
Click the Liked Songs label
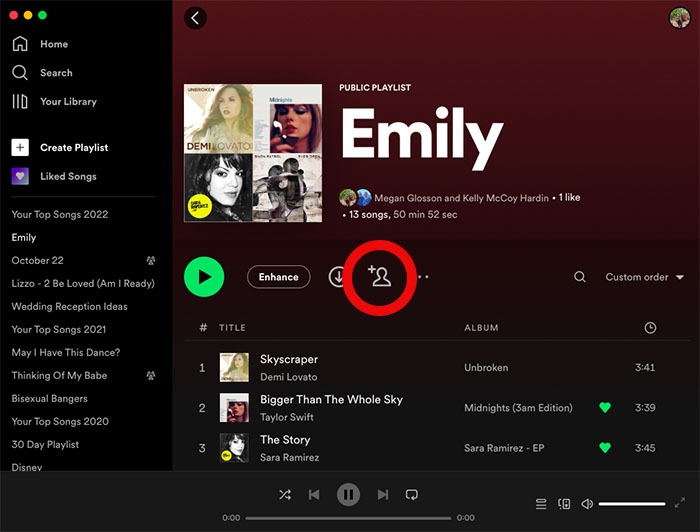click(x=68, y=176)
